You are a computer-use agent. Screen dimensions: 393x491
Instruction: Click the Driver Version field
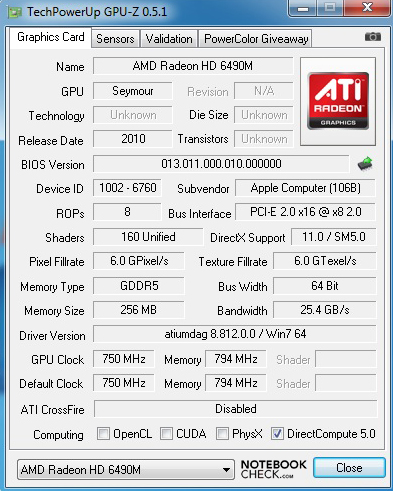tap(235, 334)
